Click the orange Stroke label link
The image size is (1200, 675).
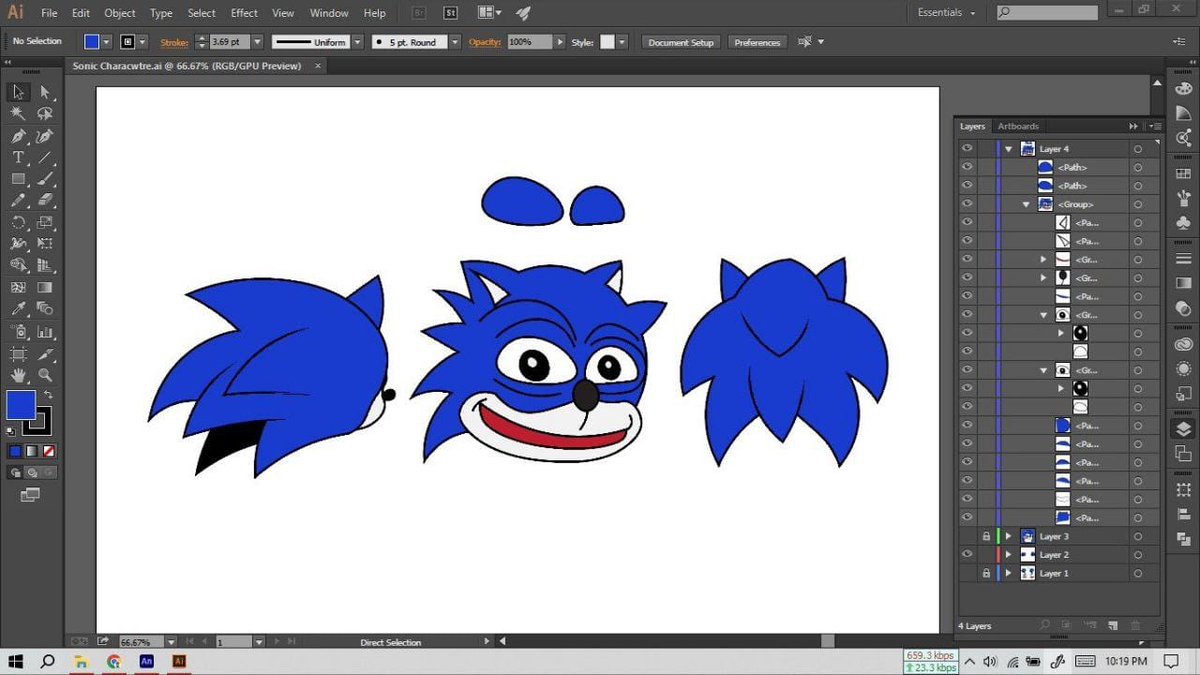(x=174, y=42)
